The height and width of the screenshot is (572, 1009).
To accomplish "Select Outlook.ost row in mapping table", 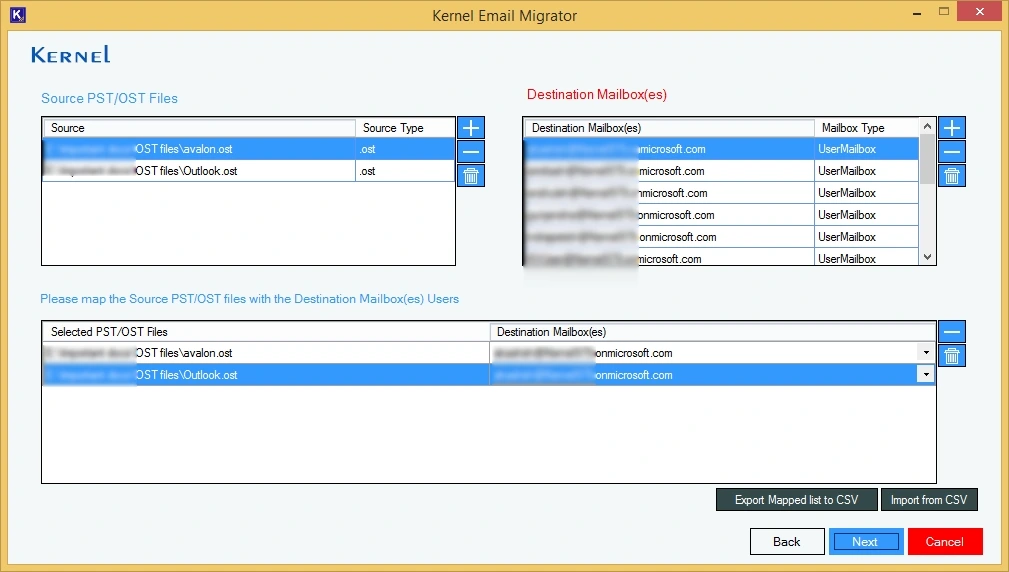I will 488,374.
